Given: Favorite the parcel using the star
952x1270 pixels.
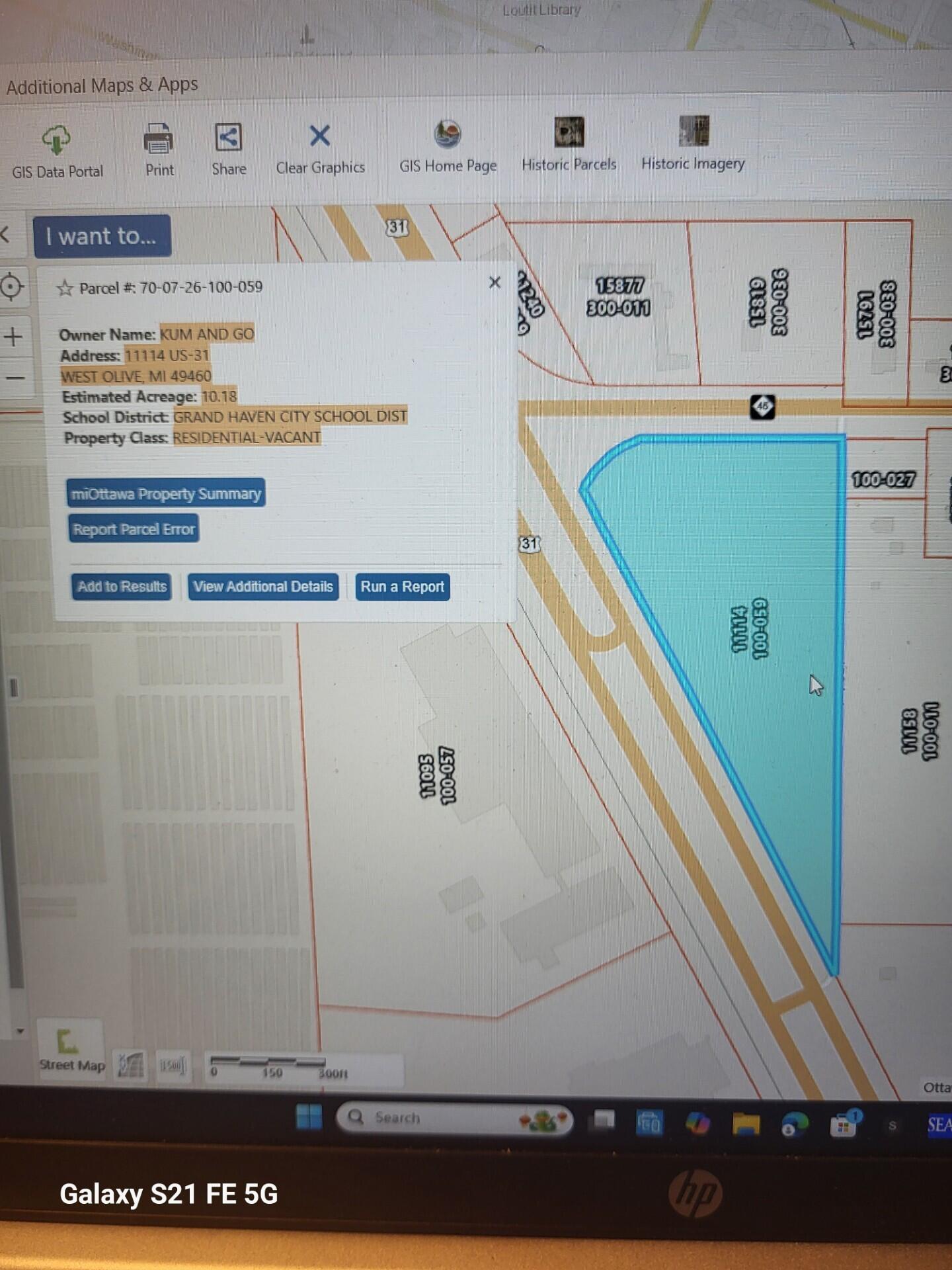Looking at the screenshot, I should [x=64, y=288].
